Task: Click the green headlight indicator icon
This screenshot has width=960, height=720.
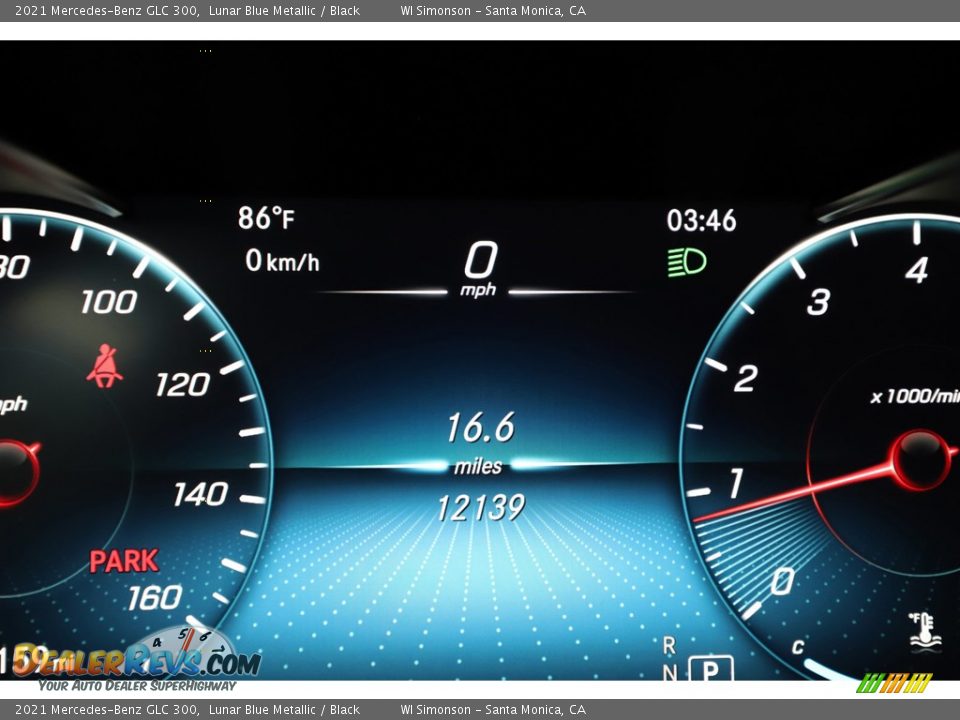Action: pos(686,262)
